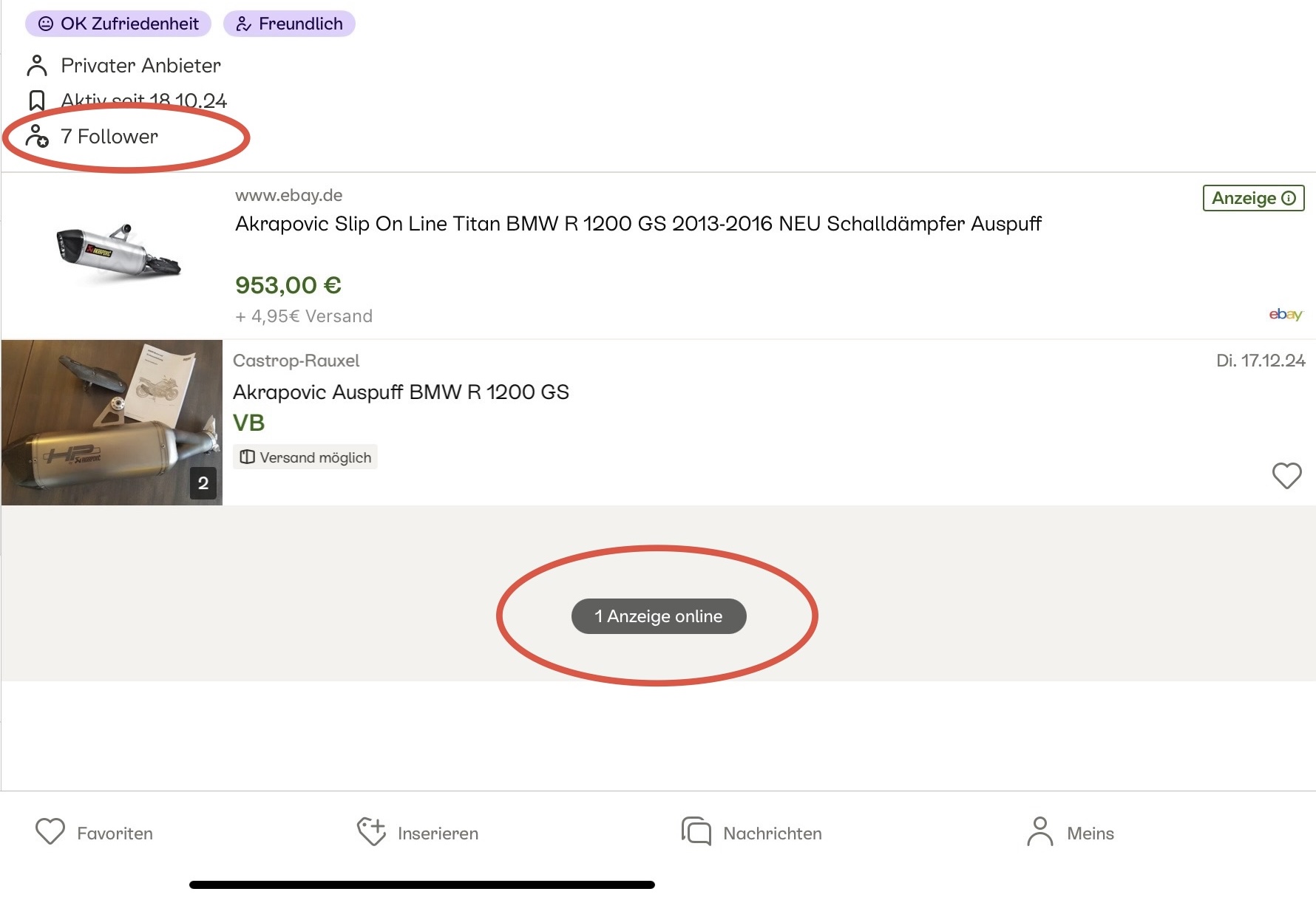Click the bookmark icon beside Aktiv seit

click(37, 100)
